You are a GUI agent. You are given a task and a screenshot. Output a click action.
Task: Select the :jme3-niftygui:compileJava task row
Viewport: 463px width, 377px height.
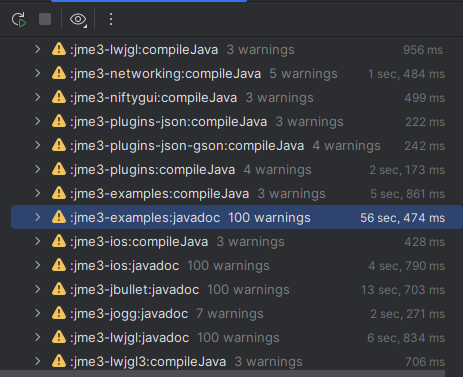[x=237, y=98]
